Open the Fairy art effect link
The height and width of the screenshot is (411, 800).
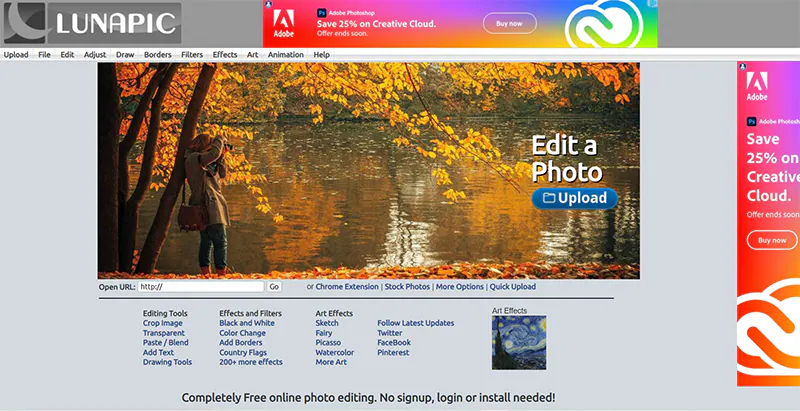(x=323, y=333)
